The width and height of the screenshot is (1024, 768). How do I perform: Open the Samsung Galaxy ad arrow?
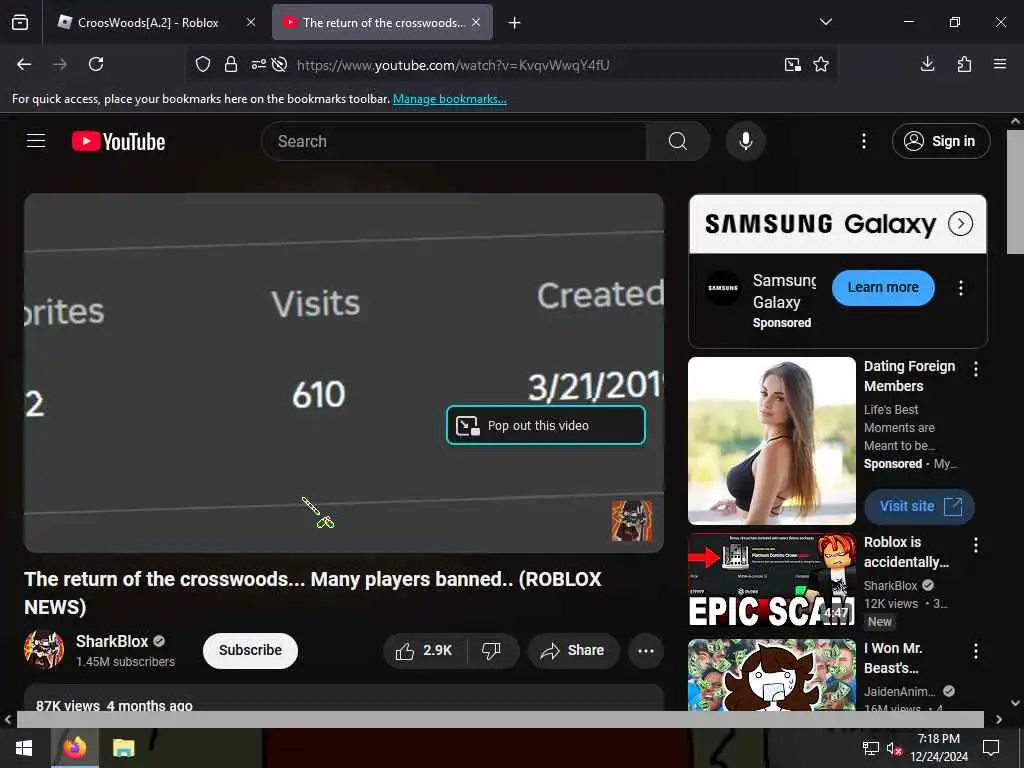(960, 223)
